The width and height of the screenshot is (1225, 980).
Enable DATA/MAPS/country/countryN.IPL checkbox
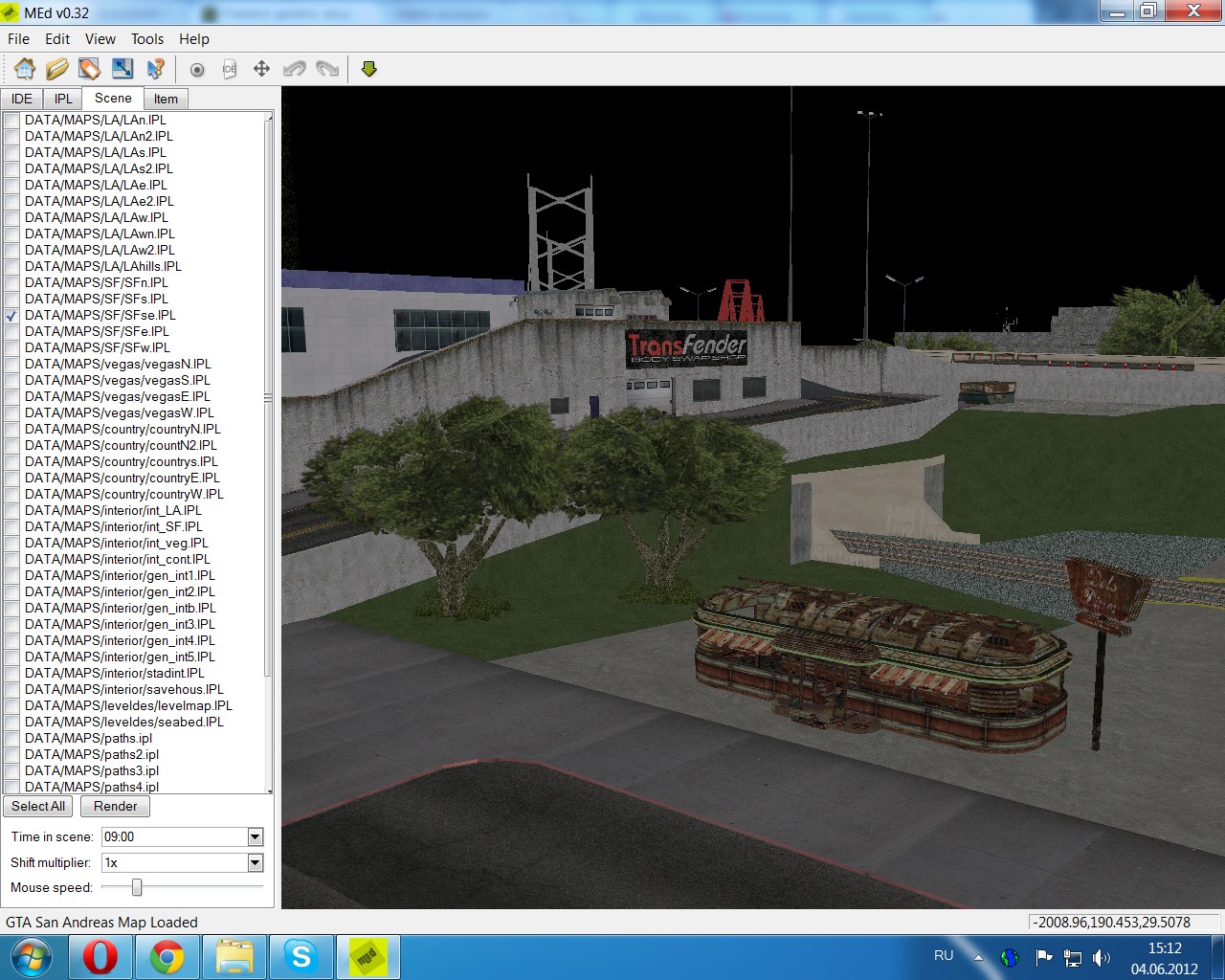pyautogui.click(x=11, y=429)
